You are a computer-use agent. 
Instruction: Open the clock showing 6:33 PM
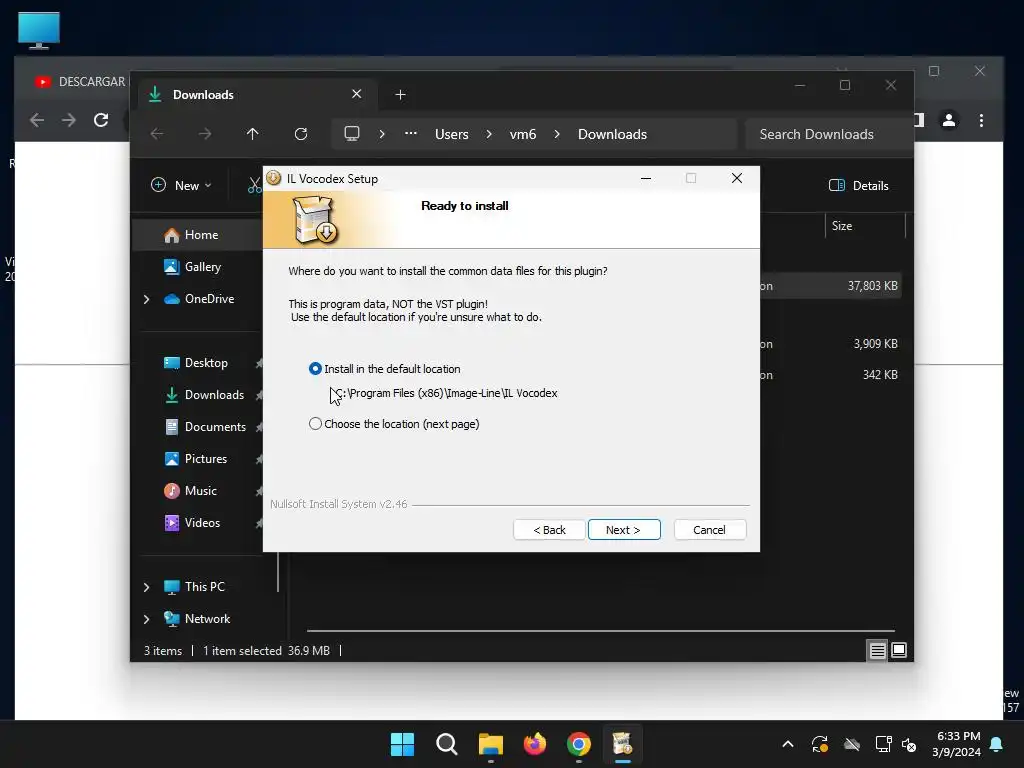pyautogui.click(x=957, y=744)
